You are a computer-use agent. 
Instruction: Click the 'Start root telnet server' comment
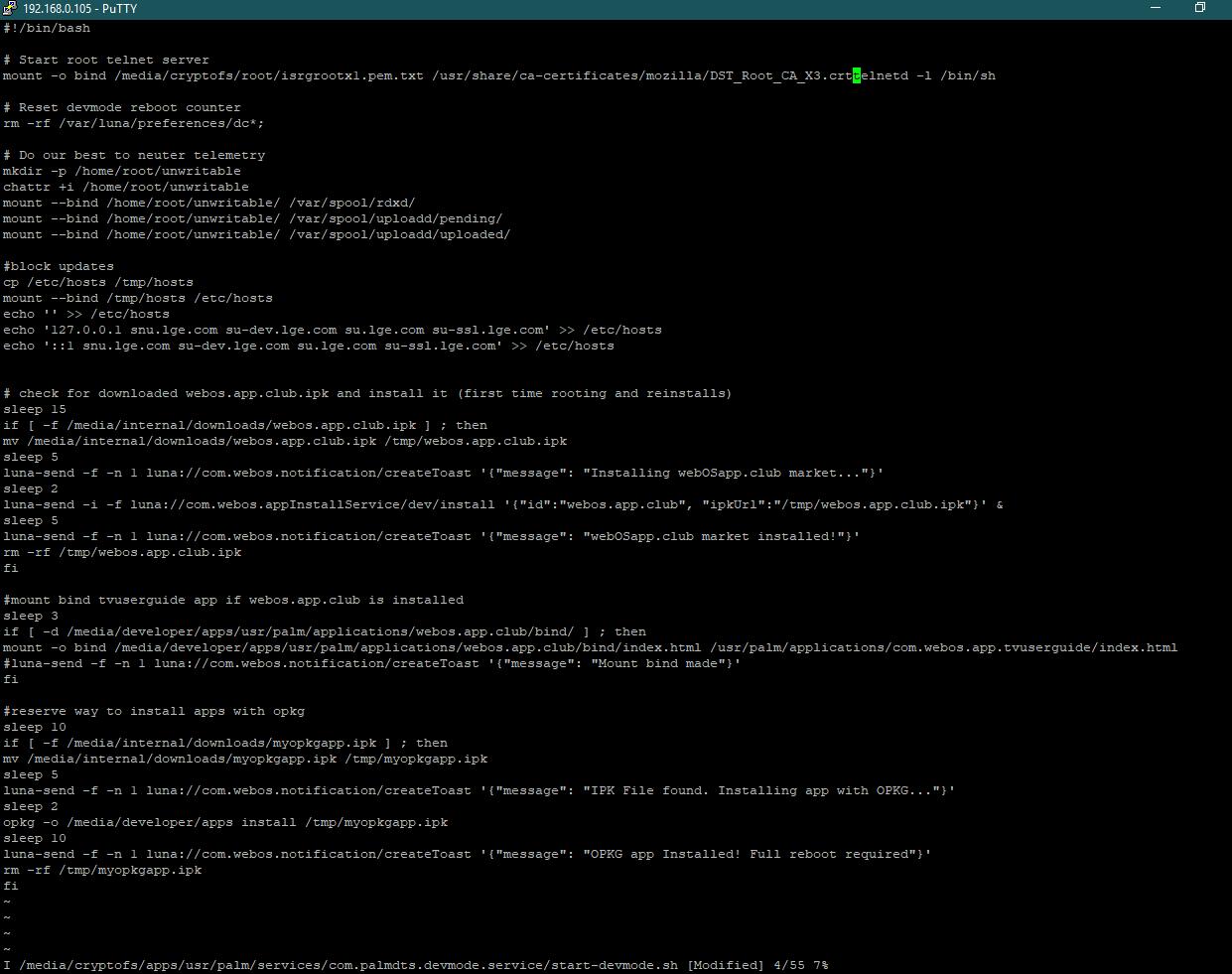tap(113, 60)
